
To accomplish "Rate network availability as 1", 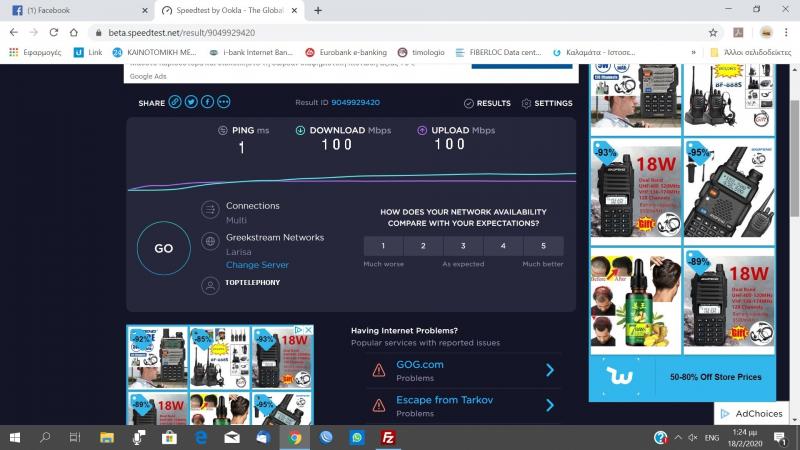I will click(383, 246).
